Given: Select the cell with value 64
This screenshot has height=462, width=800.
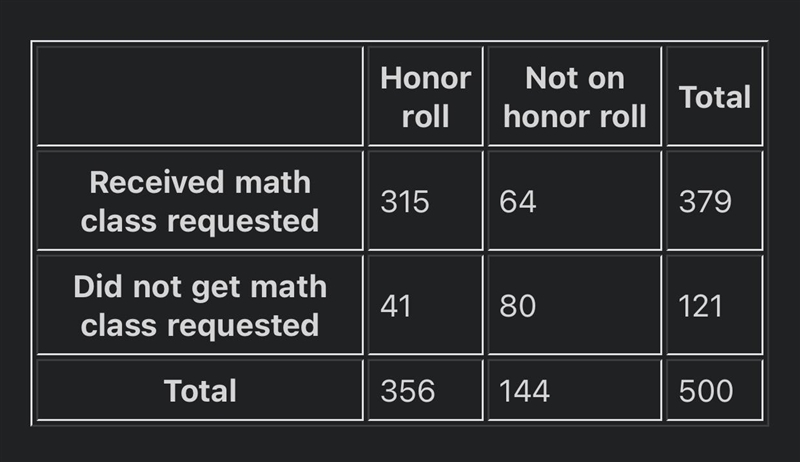Looking at the screenshot, I should coord(574,201).
